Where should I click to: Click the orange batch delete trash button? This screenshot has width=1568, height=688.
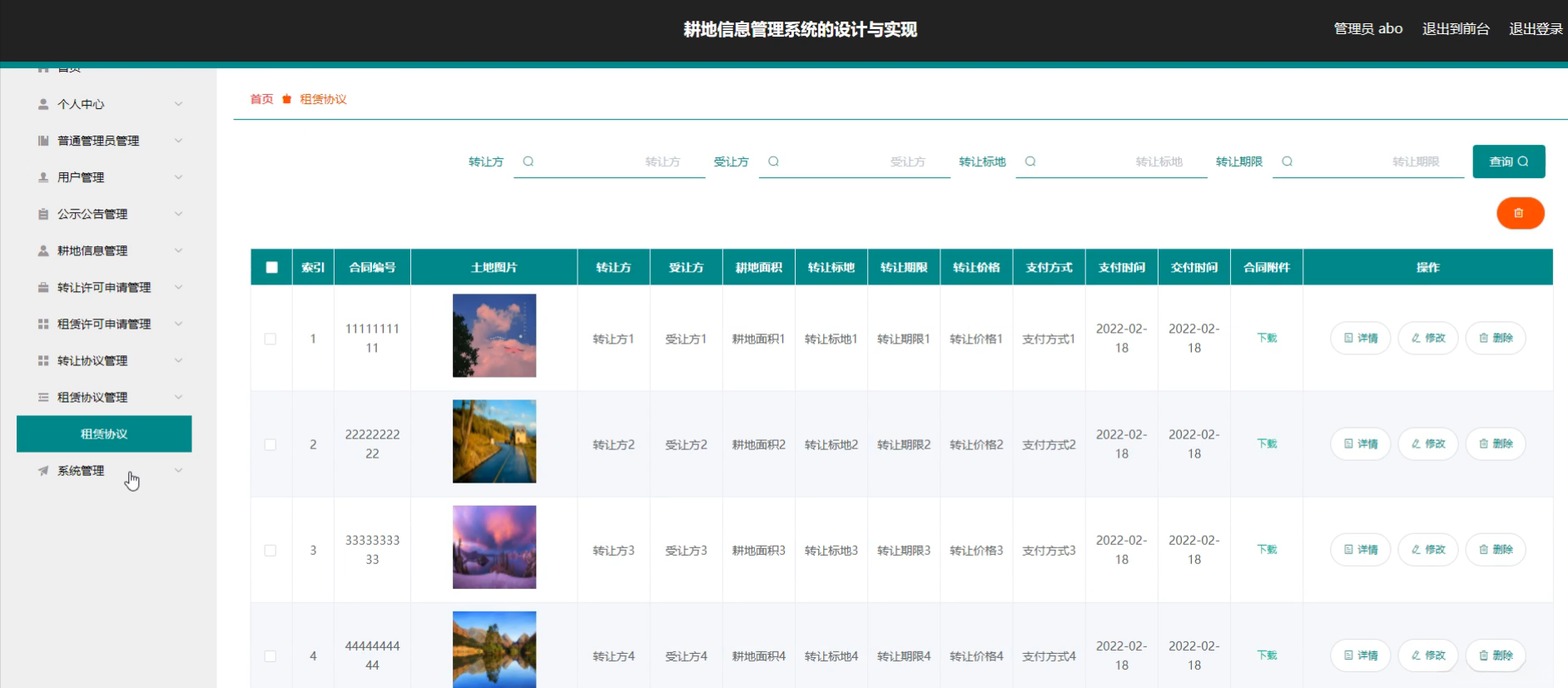[1520, 213]
